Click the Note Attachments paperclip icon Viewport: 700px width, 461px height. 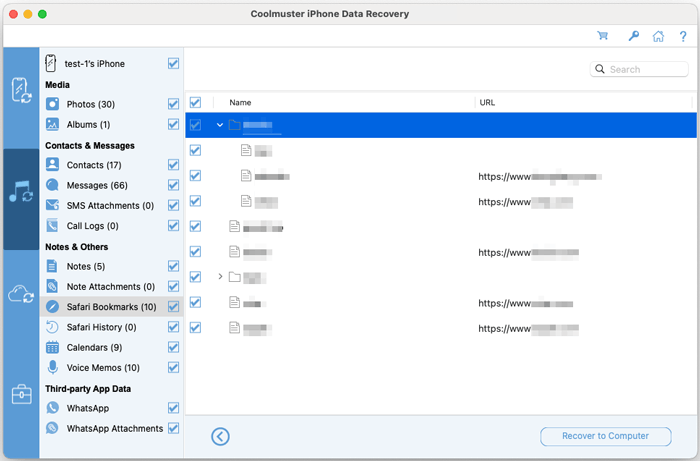[x=52, y=286]
